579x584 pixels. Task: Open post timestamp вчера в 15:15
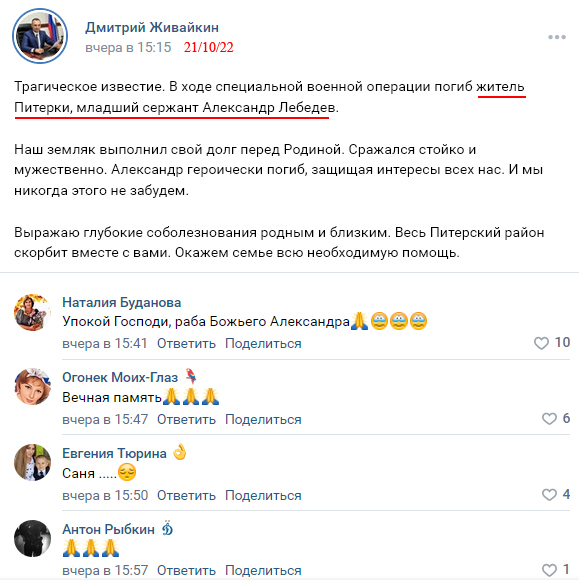point(128,48)
